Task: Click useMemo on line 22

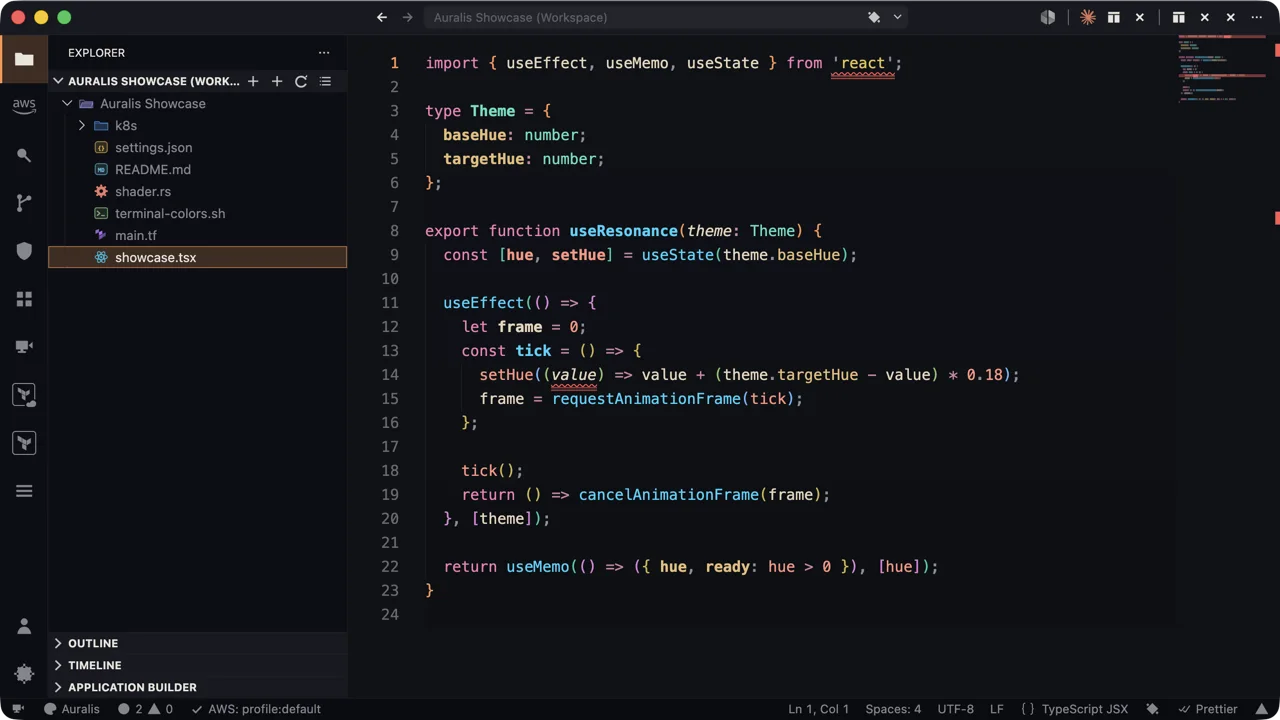Action: 537,567
